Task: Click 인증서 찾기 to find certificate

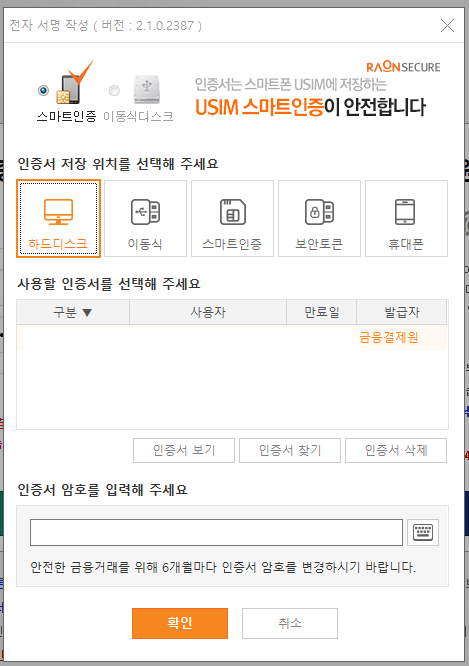Action: coord(290,450)
